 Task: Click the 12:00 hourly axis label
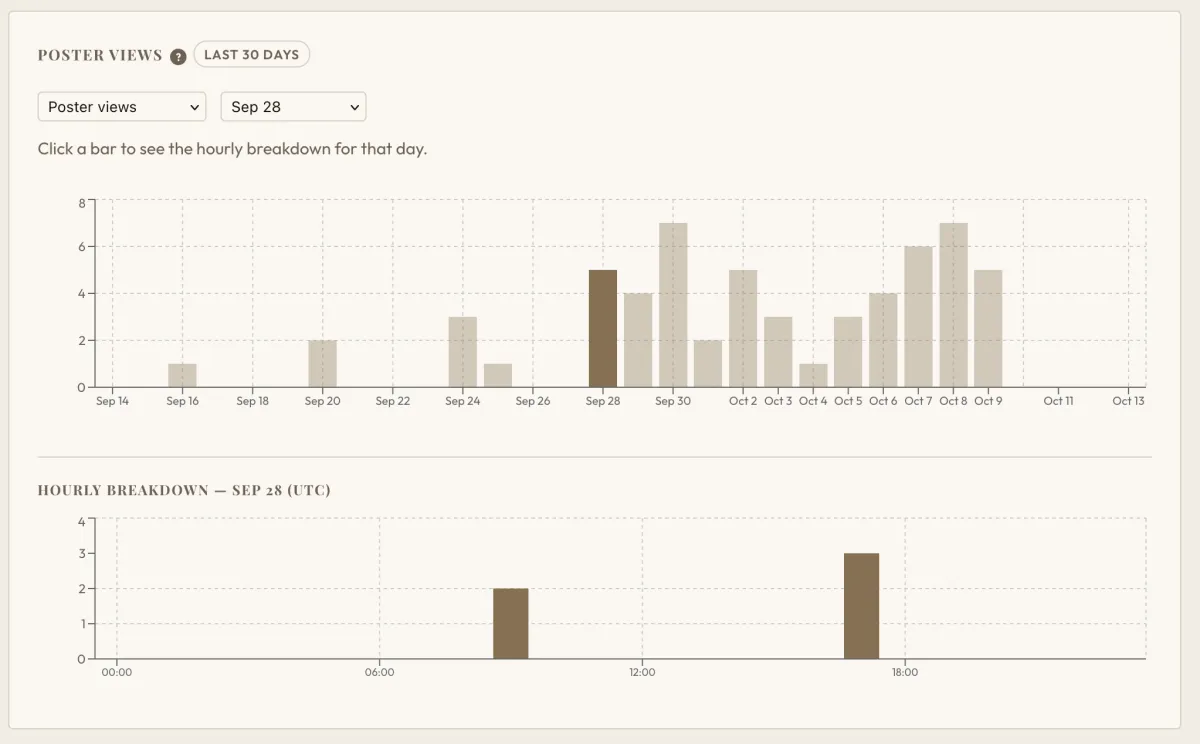pos(642,672)
